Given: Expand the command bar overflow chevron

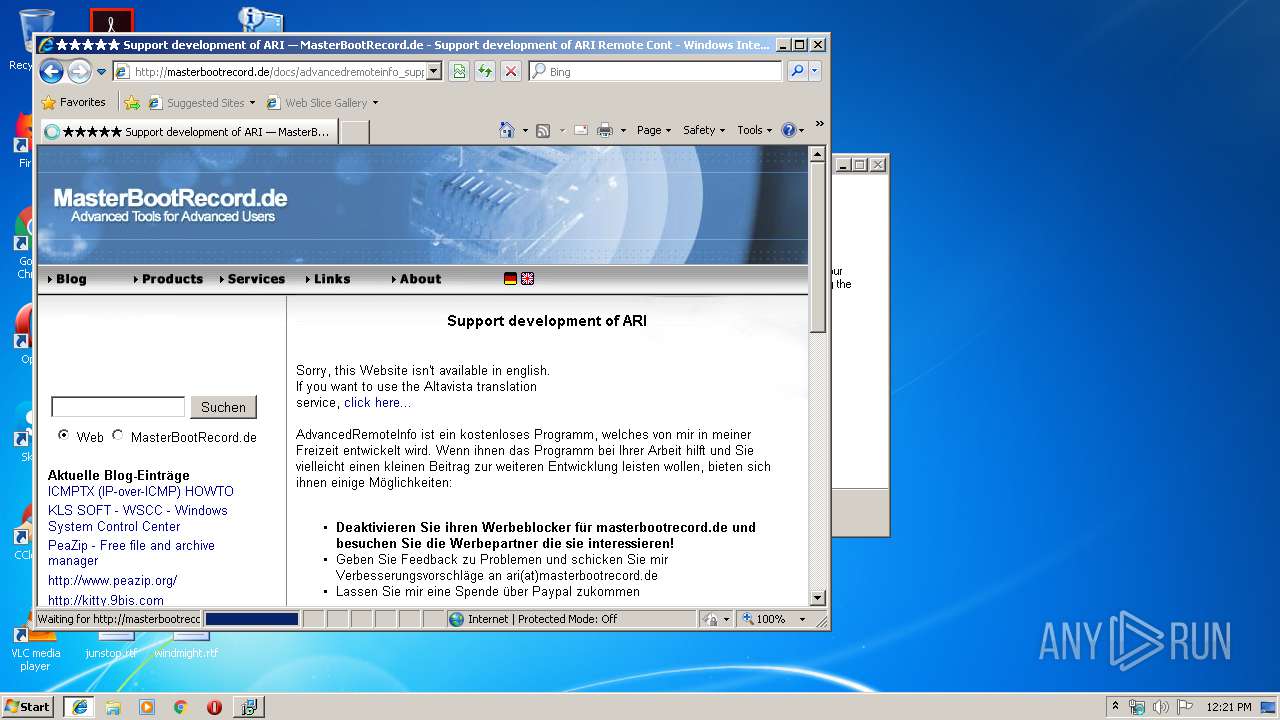Looking at the screenshot, I should [820, 124].
